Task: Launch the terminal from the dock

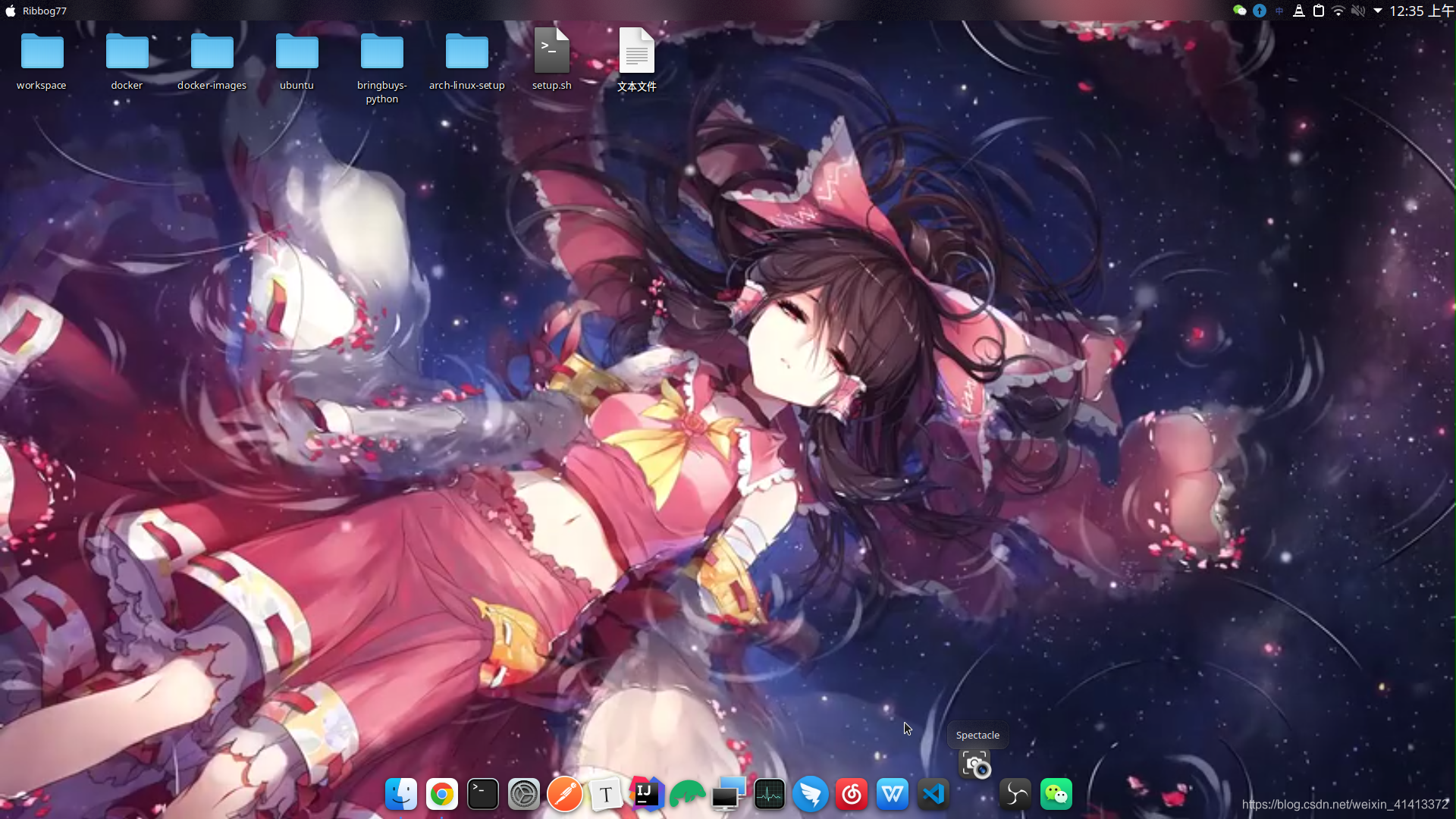Action: [482, 795]
